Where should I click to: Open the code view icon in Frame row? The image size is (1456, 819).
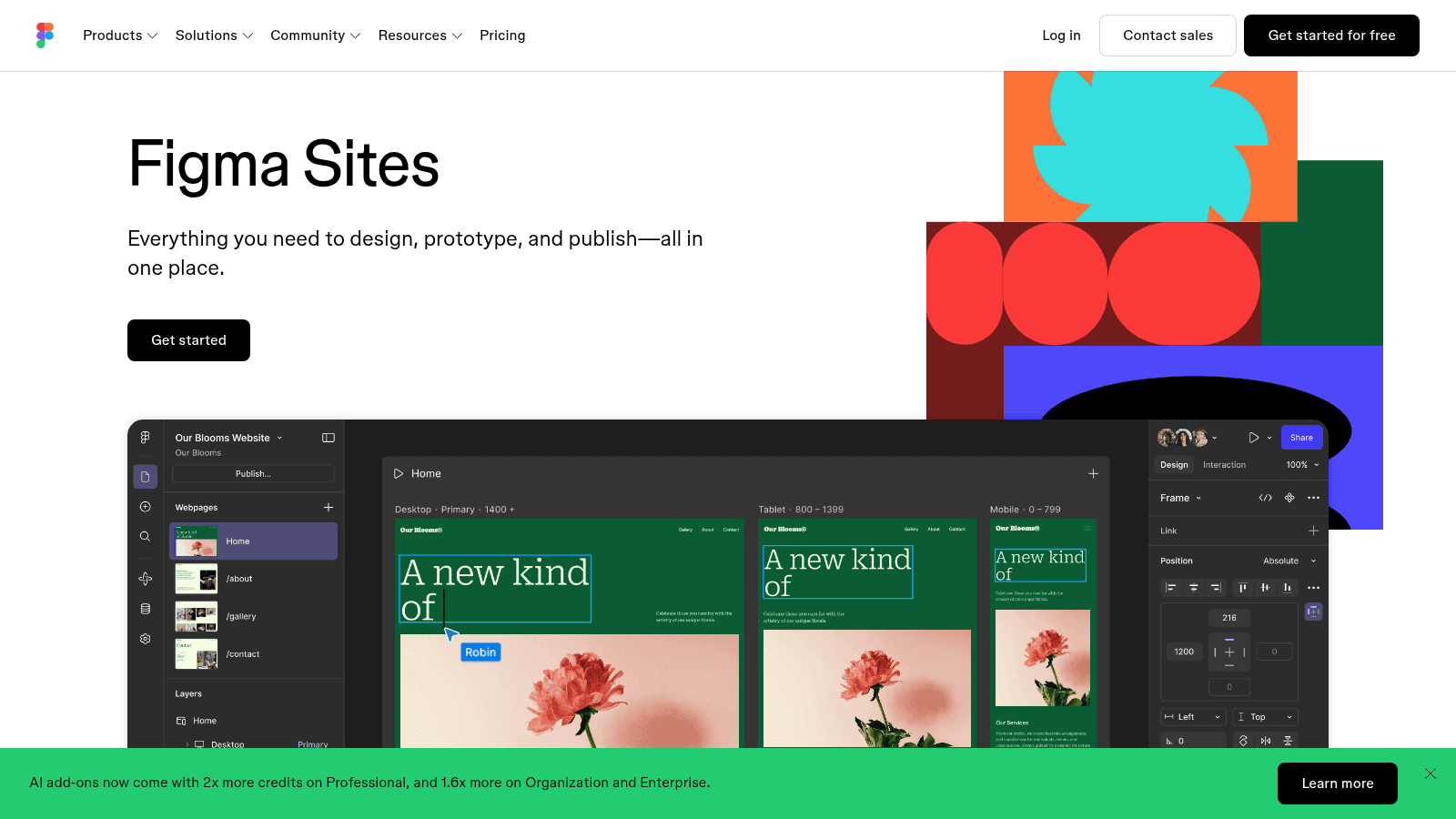[1265, 498]
